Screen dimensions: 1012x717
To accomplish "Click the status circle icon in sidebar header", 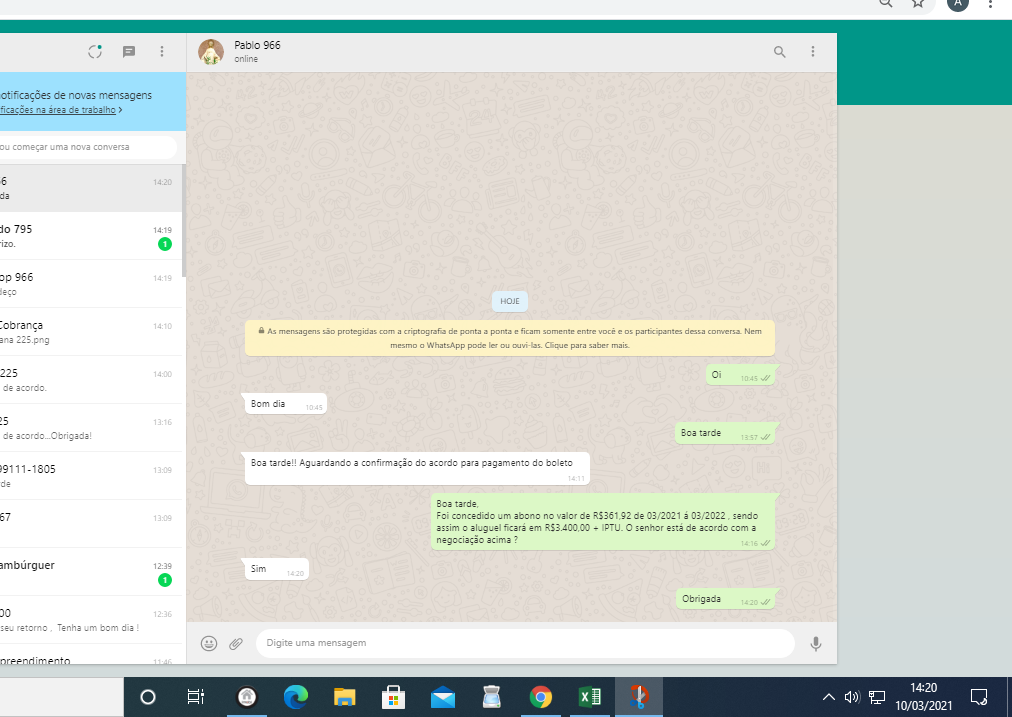I will pyautogui.click(x=96, y=52).
